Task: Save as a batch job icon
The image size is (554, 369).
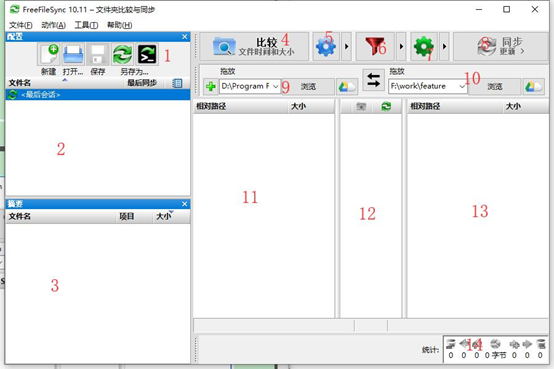Action: [147, 54]
